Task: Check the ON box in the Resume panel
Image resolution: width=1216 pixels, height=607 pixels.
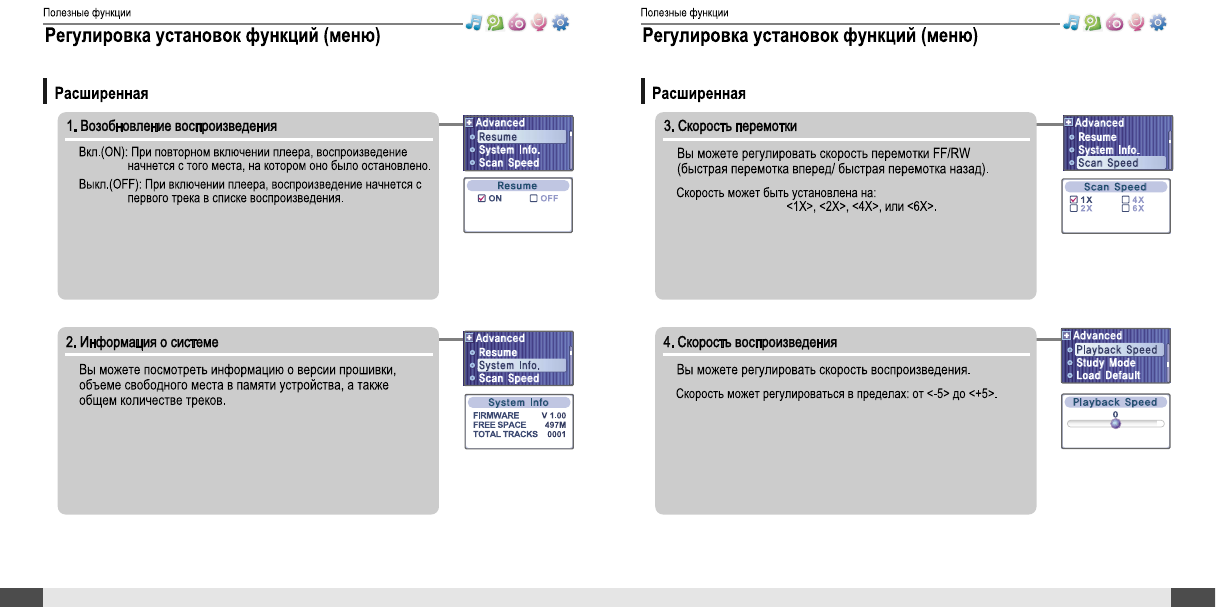Action: pyautogui.click(x=482, y=198)
